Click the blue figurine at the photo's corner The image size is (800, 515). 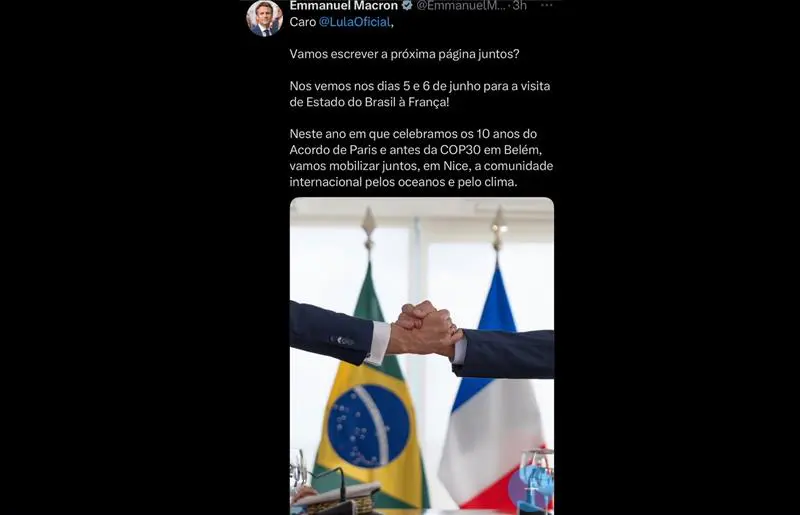tap(532, 481)
